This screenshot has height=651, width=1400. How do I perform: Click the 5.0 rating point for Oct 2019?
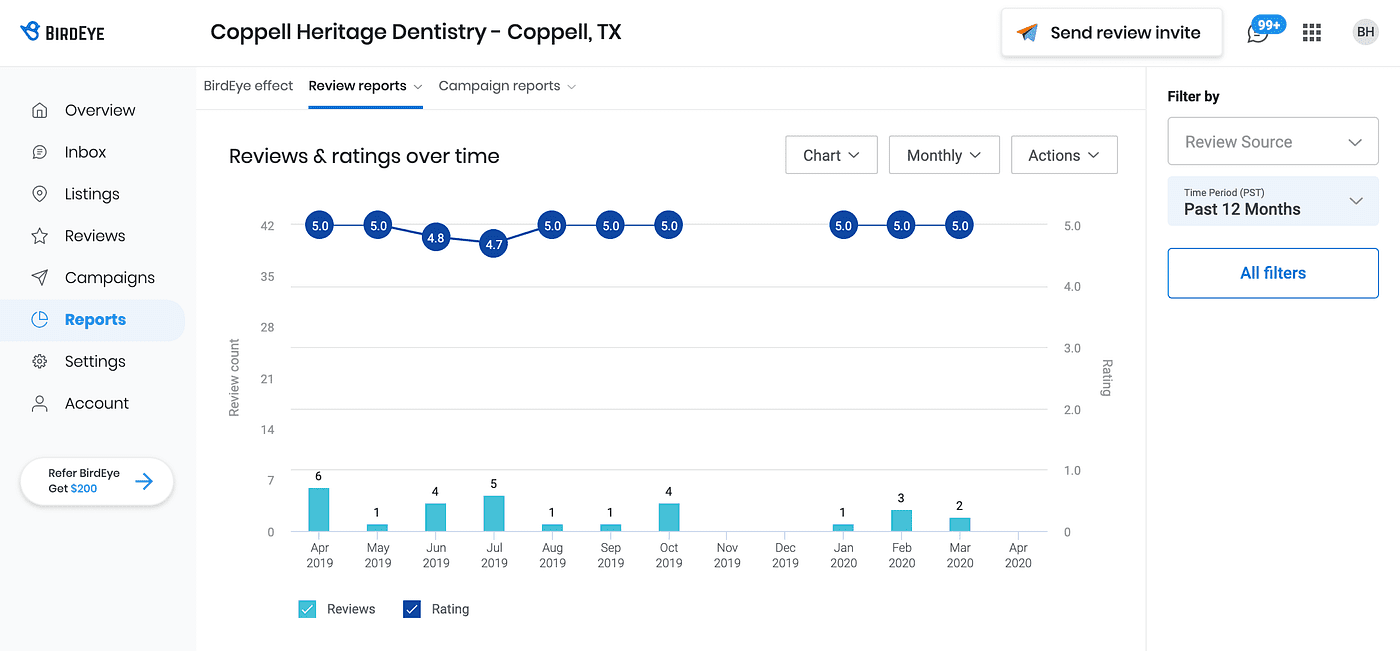click(x=669, y=226)
